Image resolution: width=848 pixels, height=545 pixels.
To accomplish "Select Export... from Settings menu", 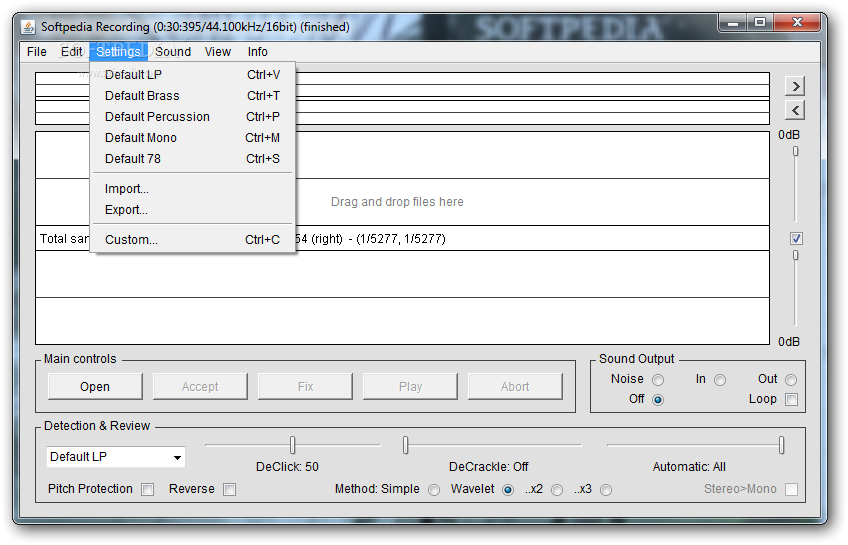I will tap(193, 210).
